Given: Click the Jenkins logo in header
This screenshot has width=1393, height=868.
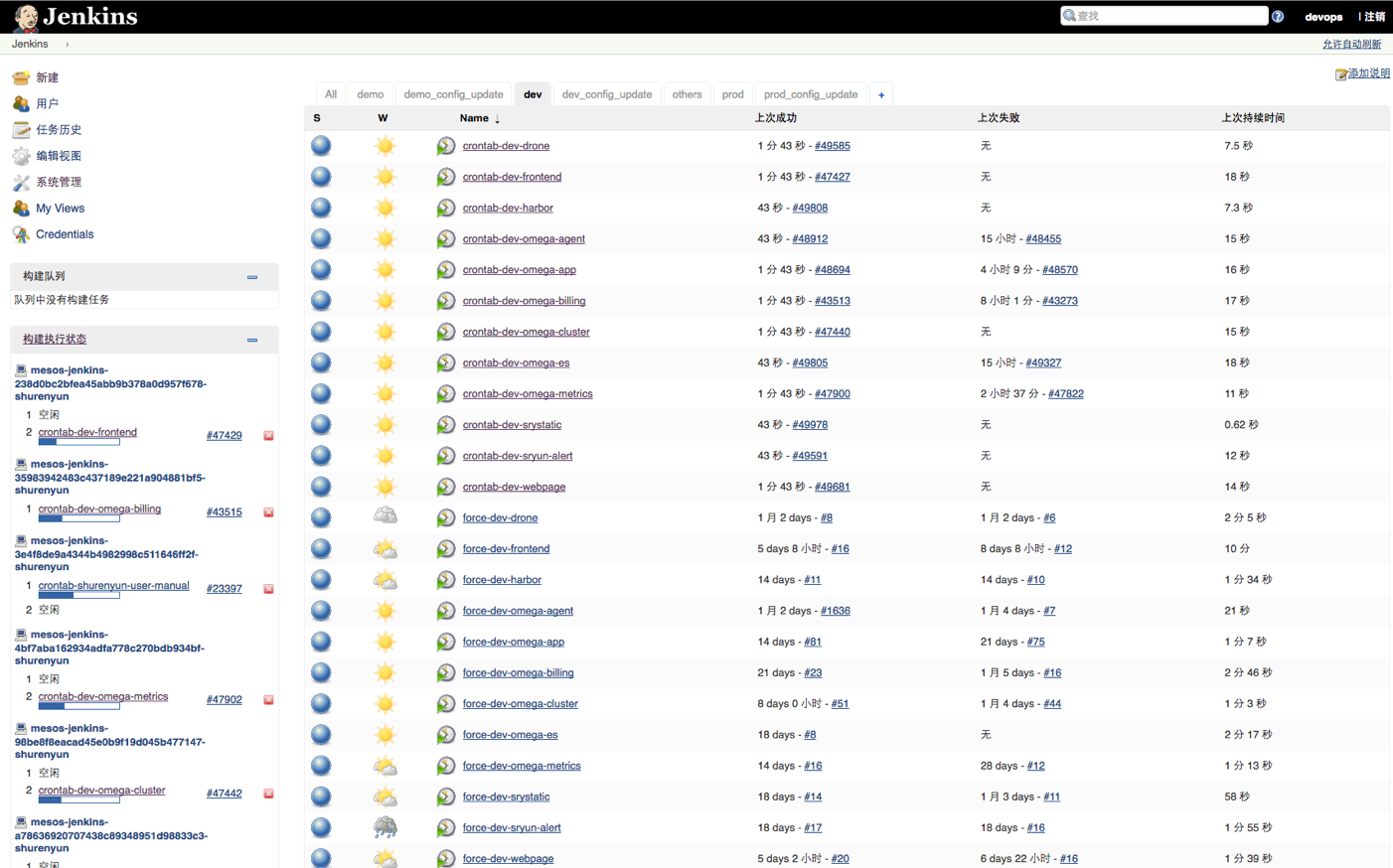Looking at the screenshot, I should tap(76, 17).
